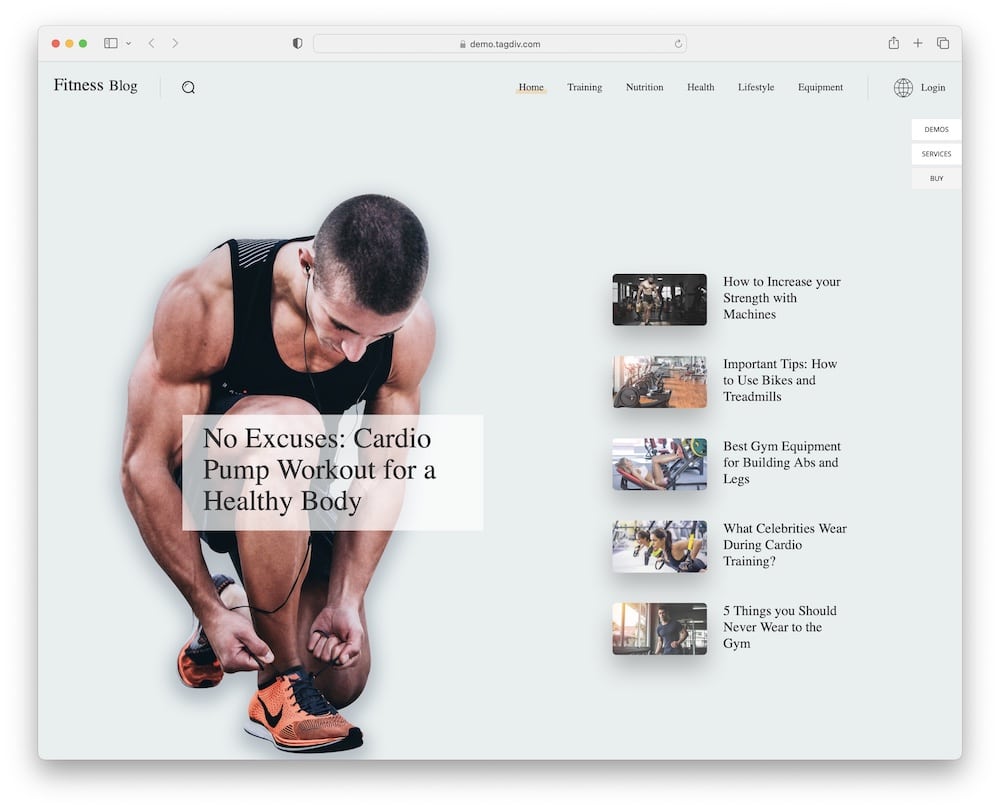This screenshot has width=1000, height=810.
Task: Show the tab overview icon
Action: 943,43
